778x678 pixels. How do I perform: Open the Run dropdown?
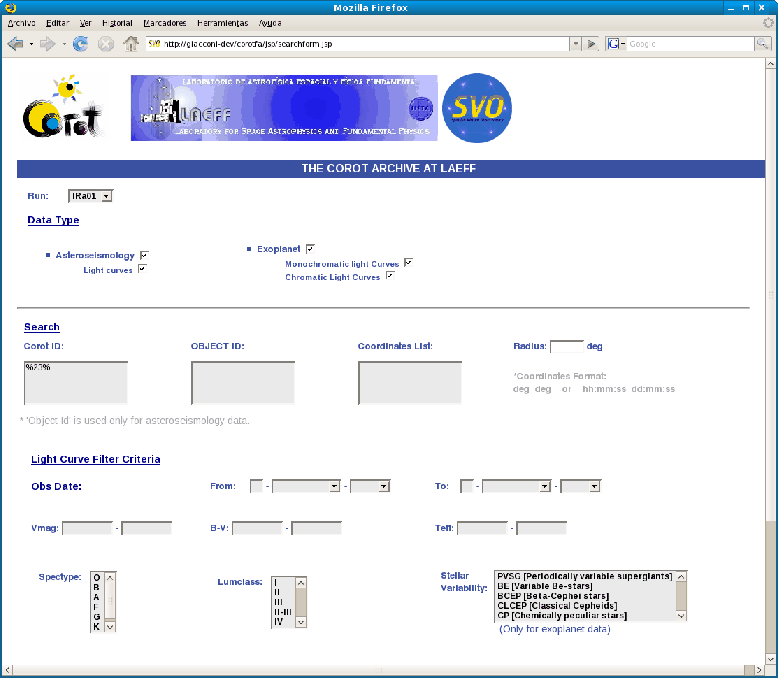[x=90, y=196]
